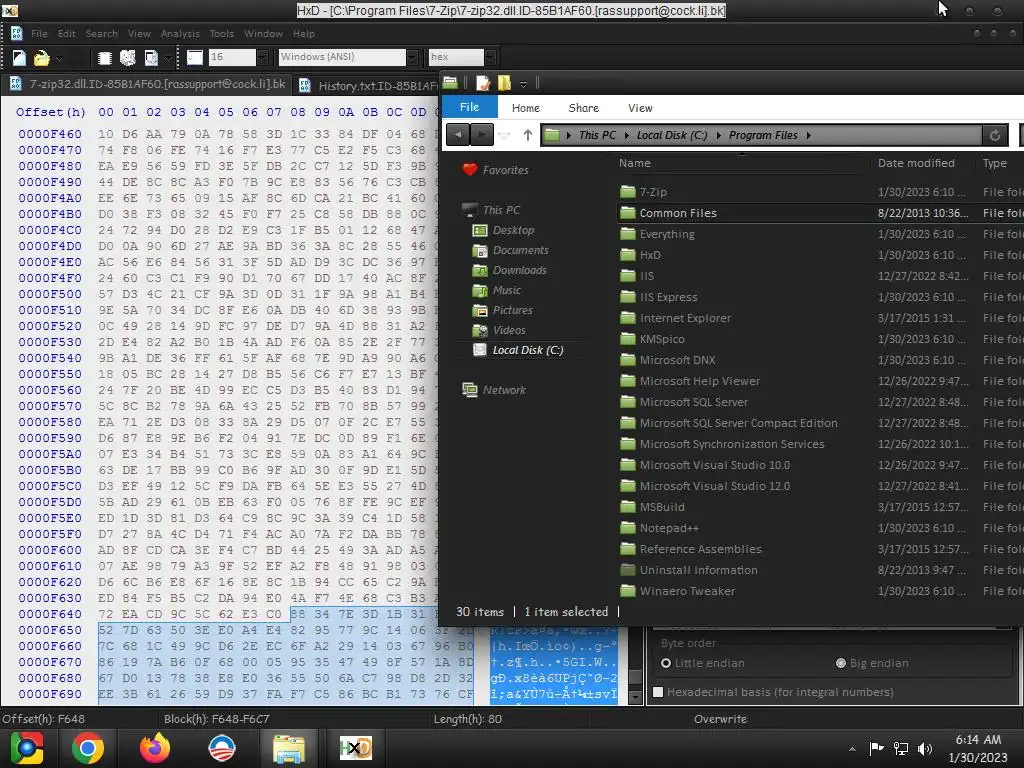Image resolution: width=1024 pixels, height=768 pixels.
Task: Expand the Windows (ANSI) charset dropdown
Action: coord(412,57)
